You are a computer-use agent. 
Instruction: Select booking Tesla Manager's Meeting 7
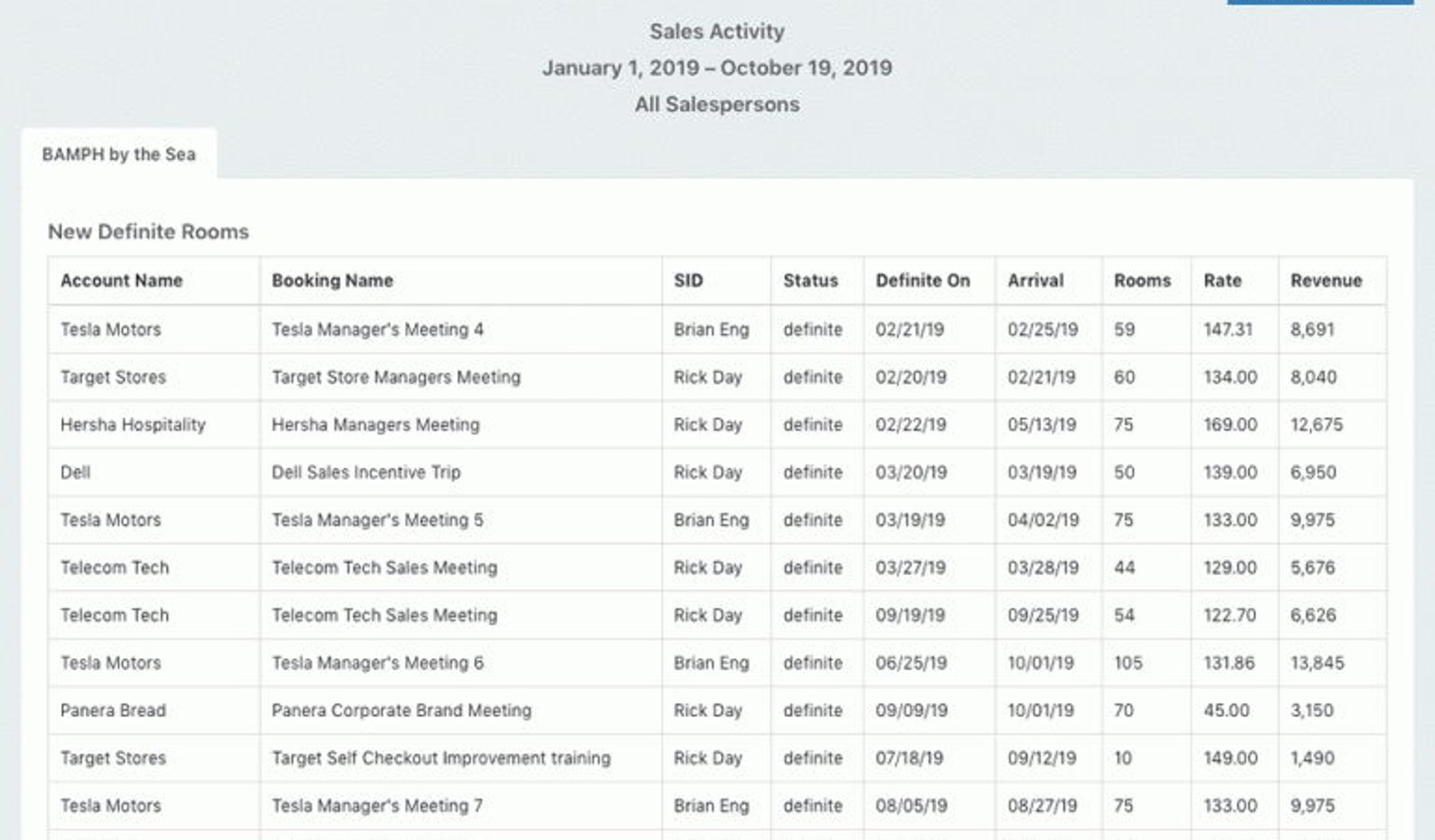tap(378, 805)
